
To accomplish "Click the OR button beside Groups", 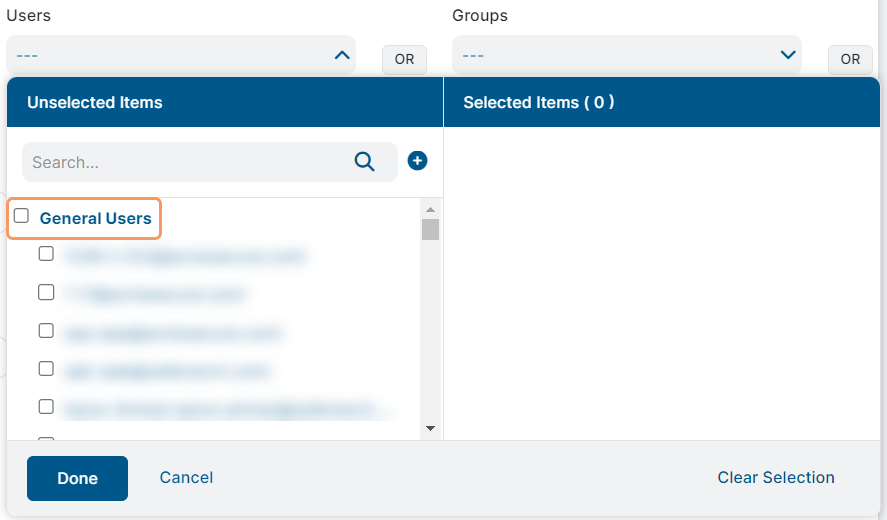I will tap(850, 59).
